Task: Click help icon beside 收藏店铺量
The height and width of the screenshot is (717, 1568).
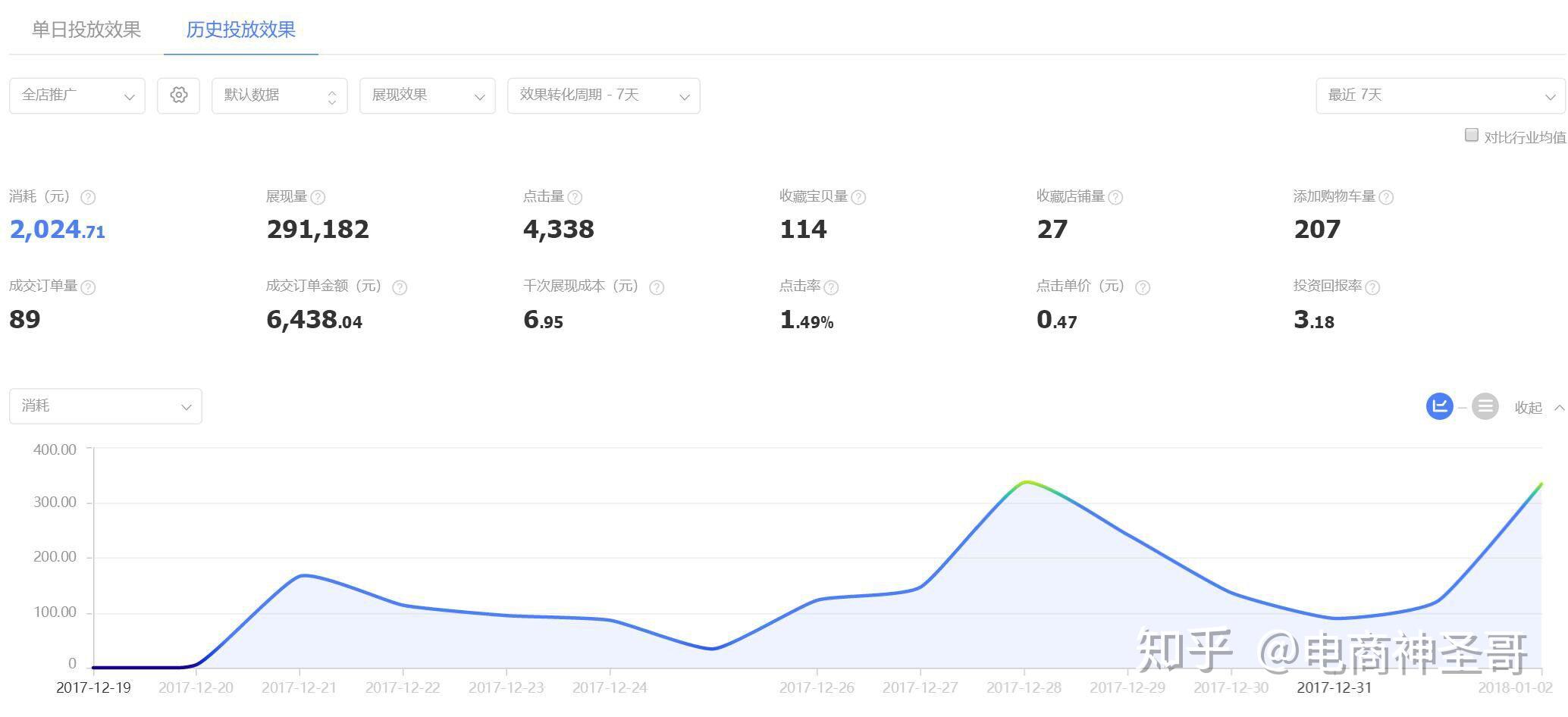Action: 1115,198
